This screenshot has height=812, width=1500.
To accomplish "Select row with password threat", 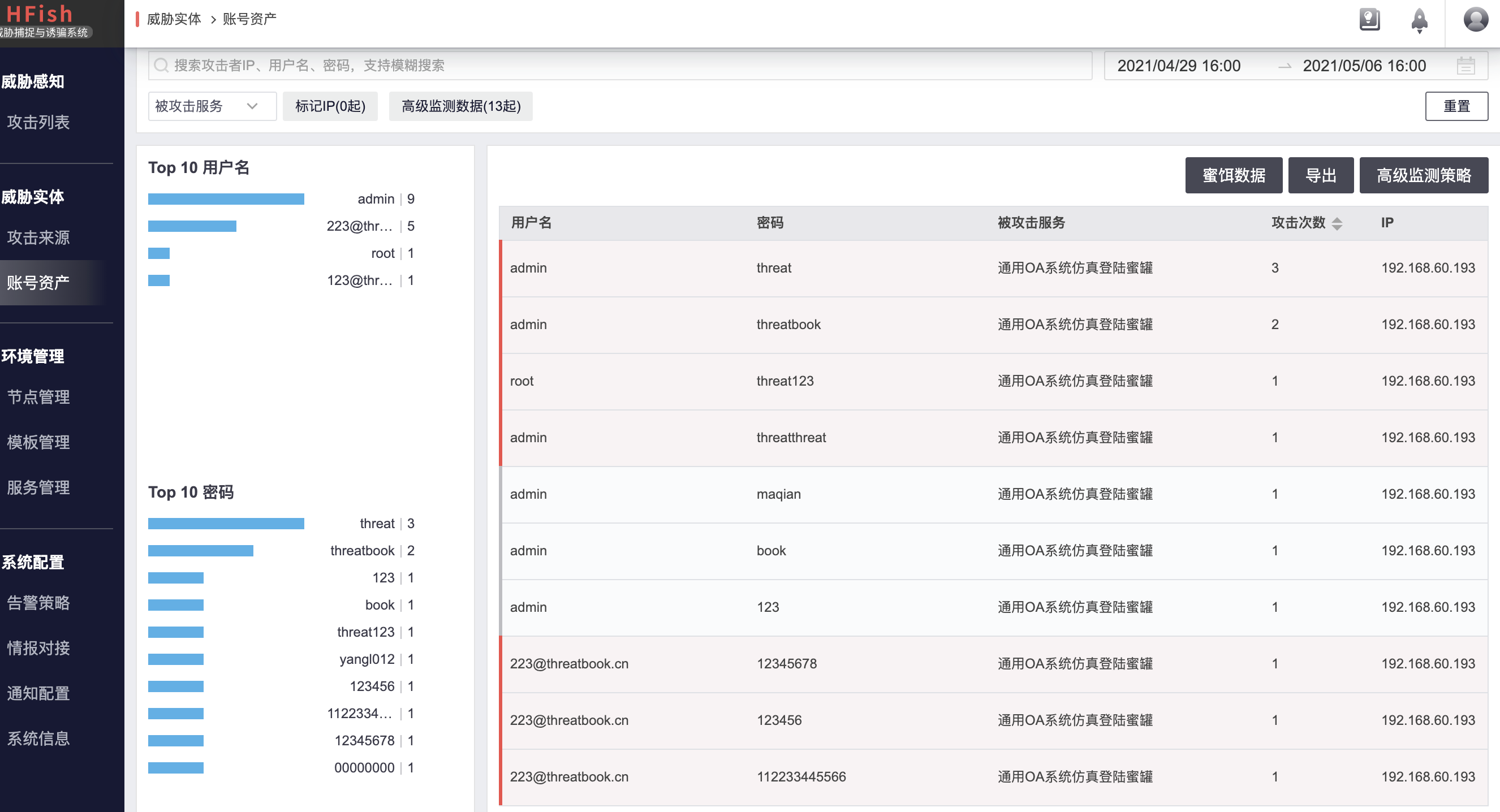I will (994, 269).
